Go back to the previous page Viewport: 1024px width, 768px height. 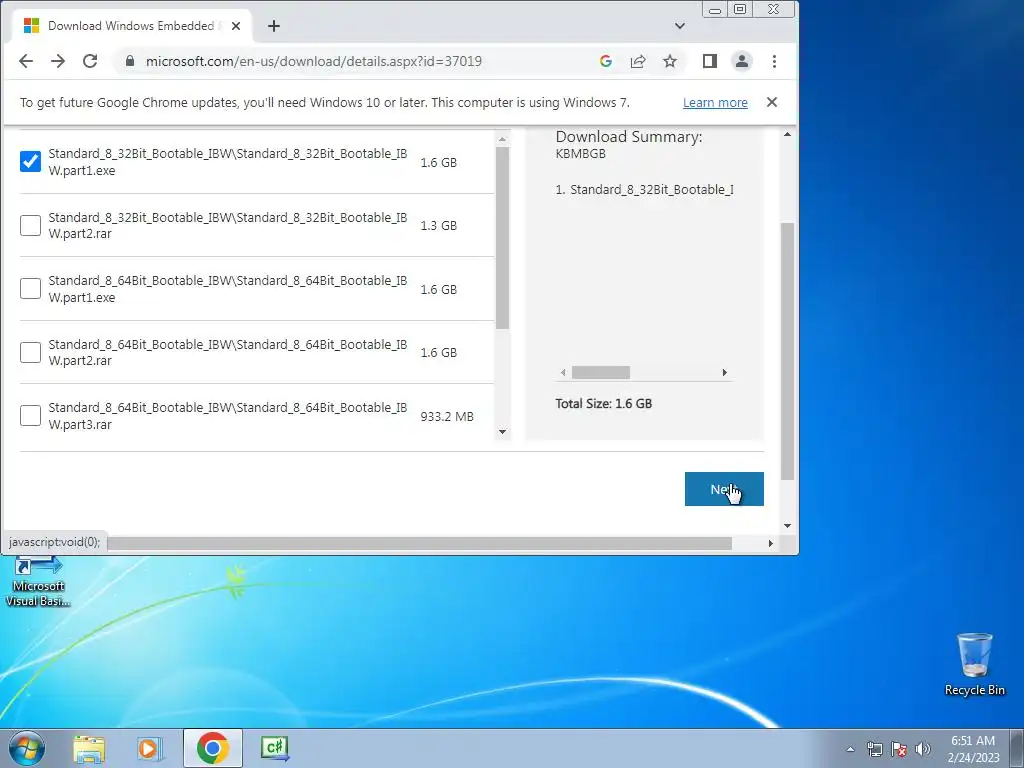click(25, 61)
